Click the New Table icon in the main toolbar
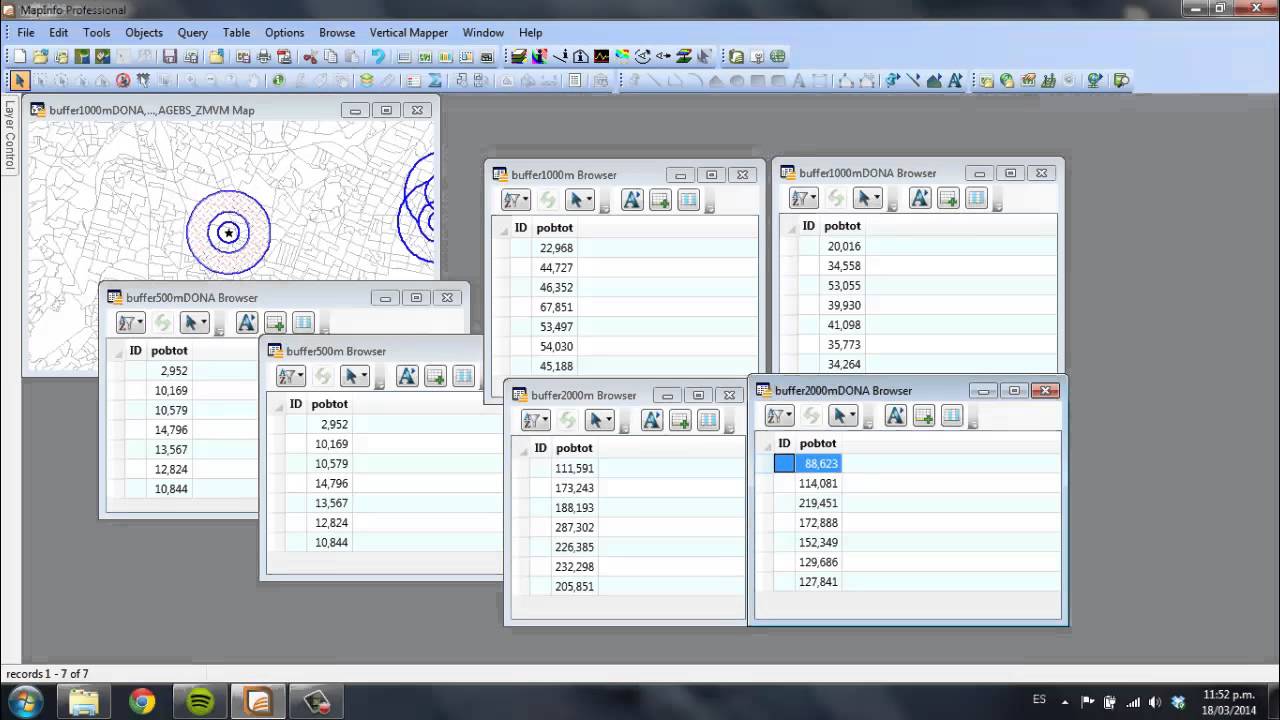 click(20, 56)
